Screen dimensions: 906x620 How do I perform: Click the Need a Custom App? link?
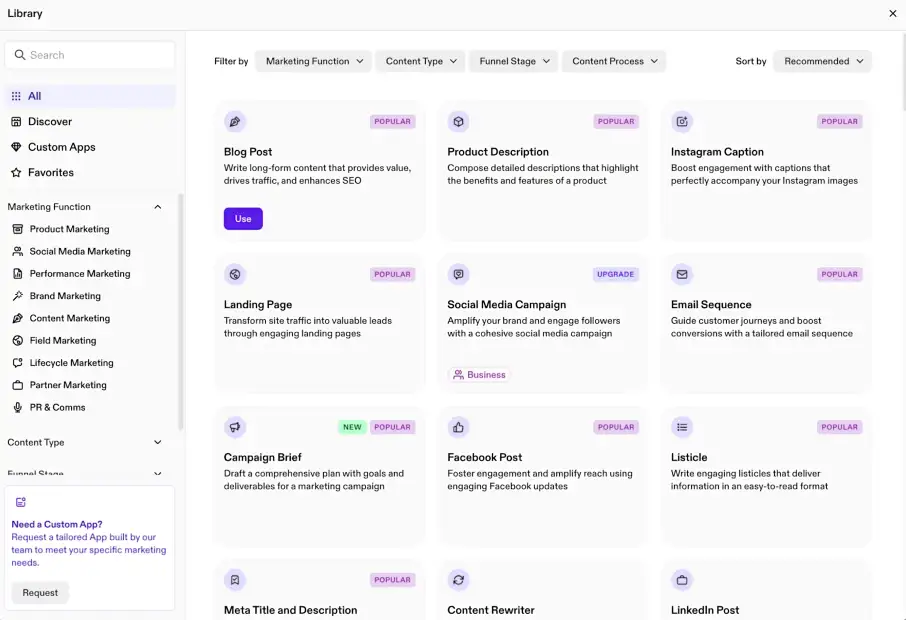(57, 524)
